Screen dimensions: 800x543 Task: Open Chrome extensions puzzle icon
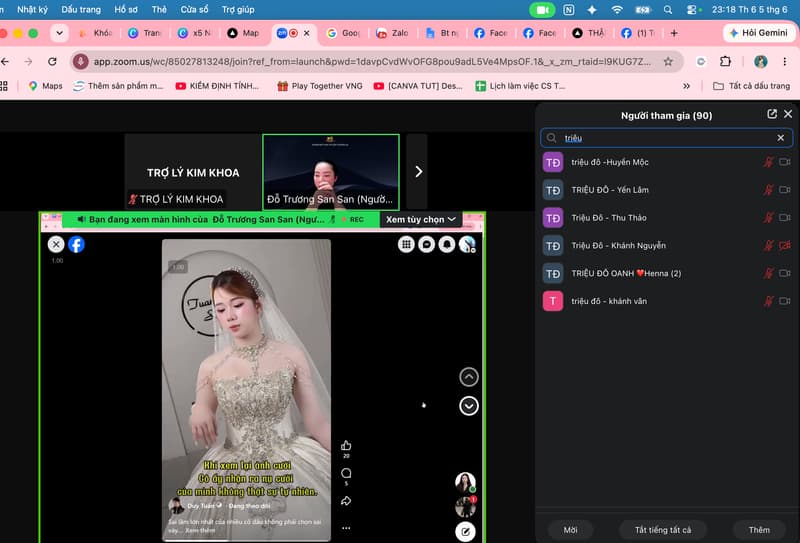point(725,62)
